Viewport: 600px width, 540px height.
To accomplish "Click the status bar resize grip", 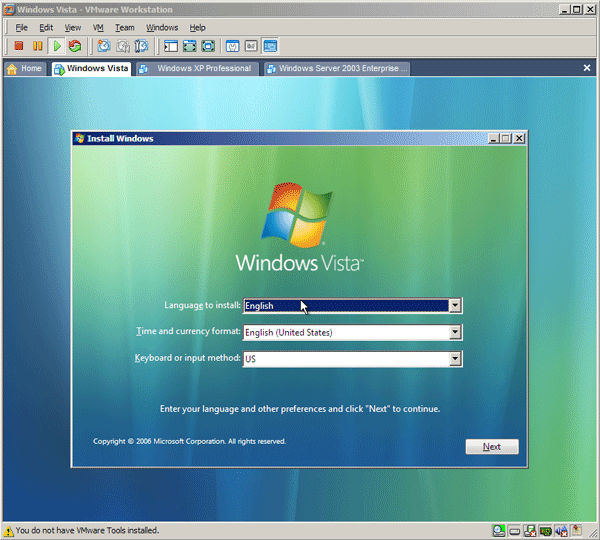I will click(593, 533).
